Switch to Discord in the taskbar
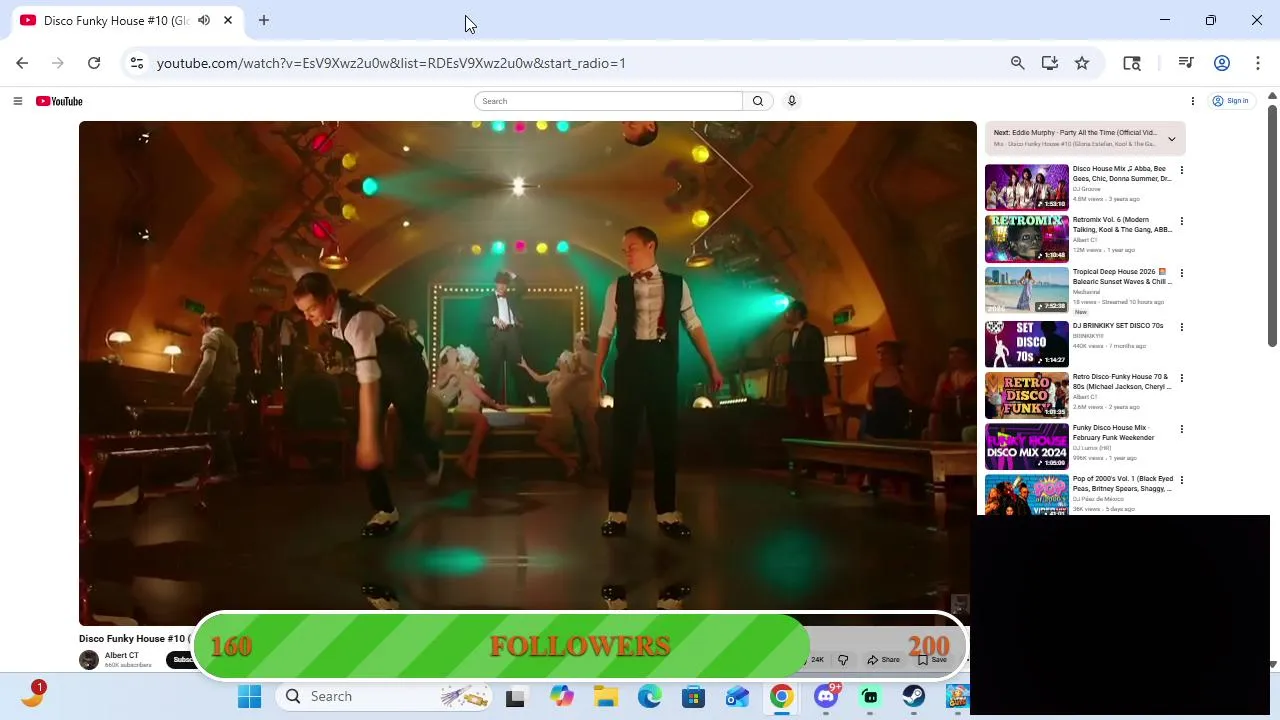1280x720 pixels. click(826, 696)
